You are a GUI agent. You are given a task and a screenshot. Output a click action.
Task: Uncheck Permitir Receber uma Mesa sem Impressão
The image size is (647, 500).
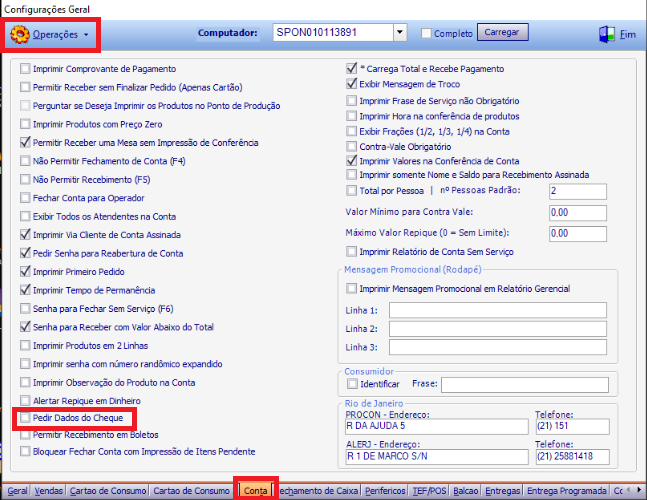(x=25, y=142)
